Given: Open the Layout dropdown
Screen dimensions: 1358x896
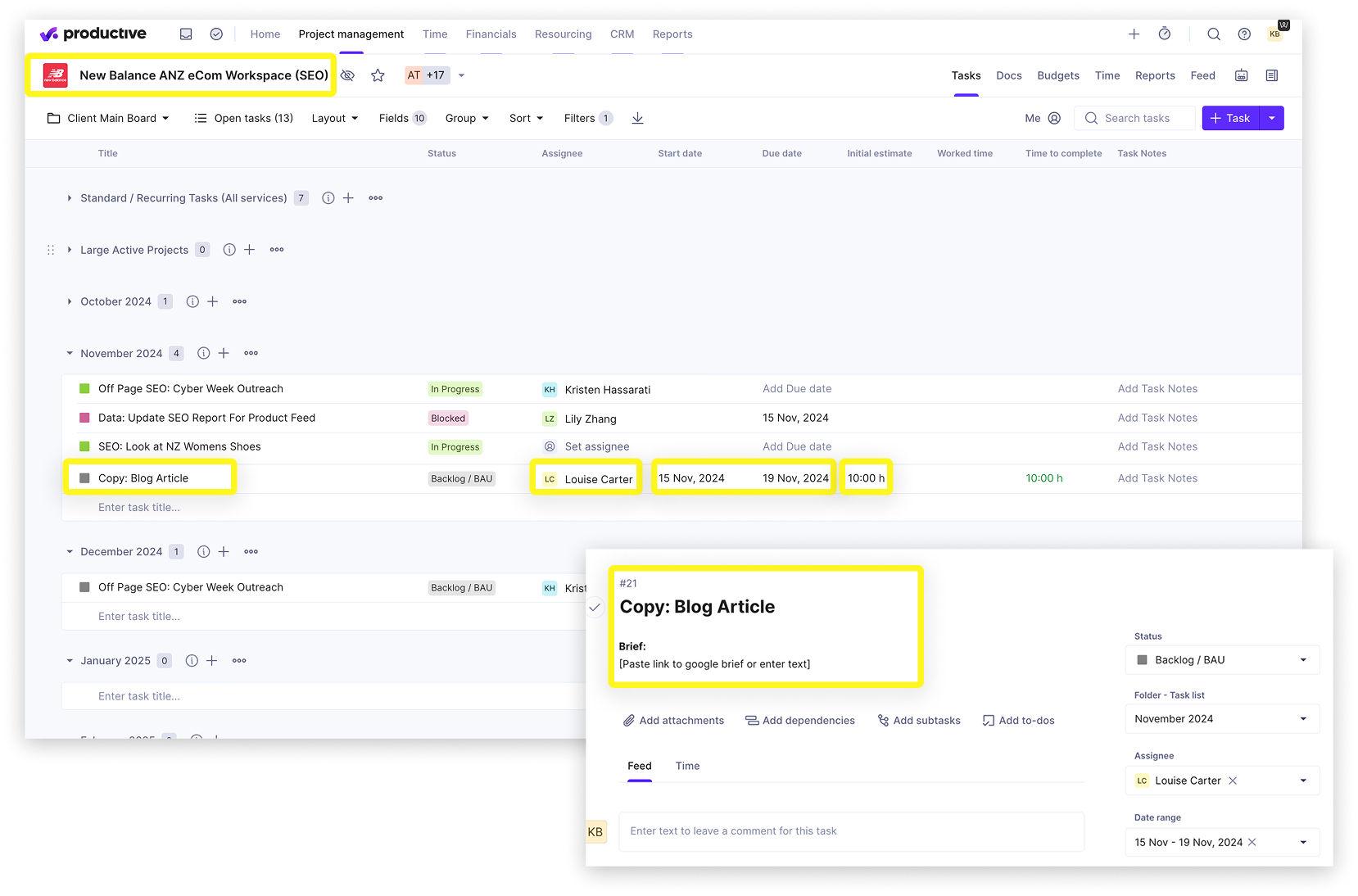Looking at the screenshot, I should click(x=335, y=118).
